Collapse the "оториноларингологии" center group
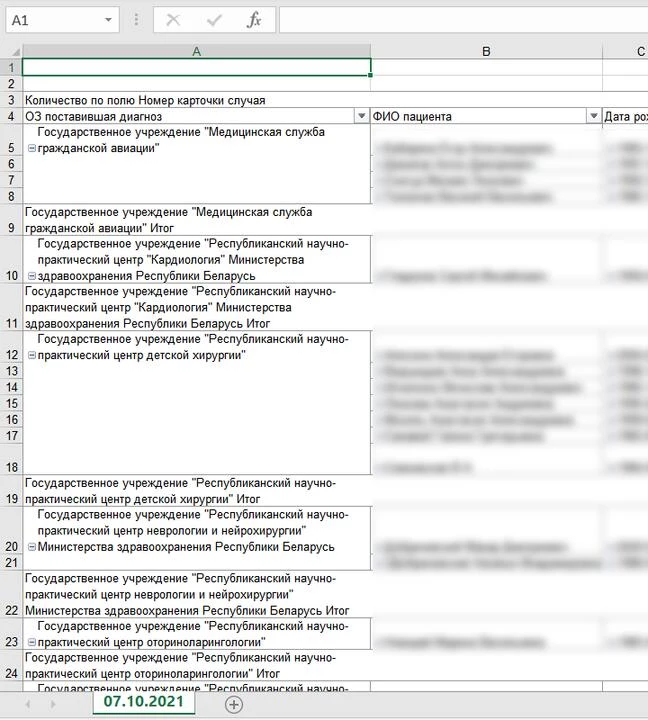The image size is (648, 720). (x=32, y=642)
